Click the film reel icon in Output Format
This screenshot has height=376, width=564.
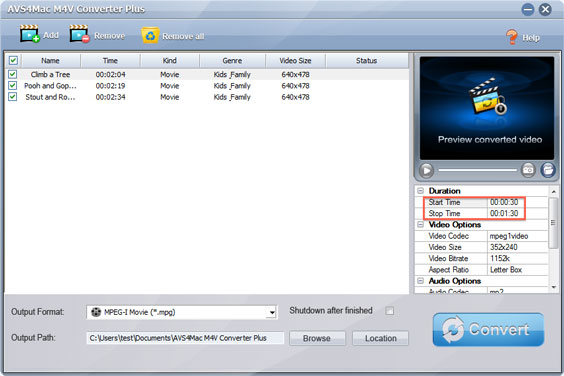tap(96, 312)
